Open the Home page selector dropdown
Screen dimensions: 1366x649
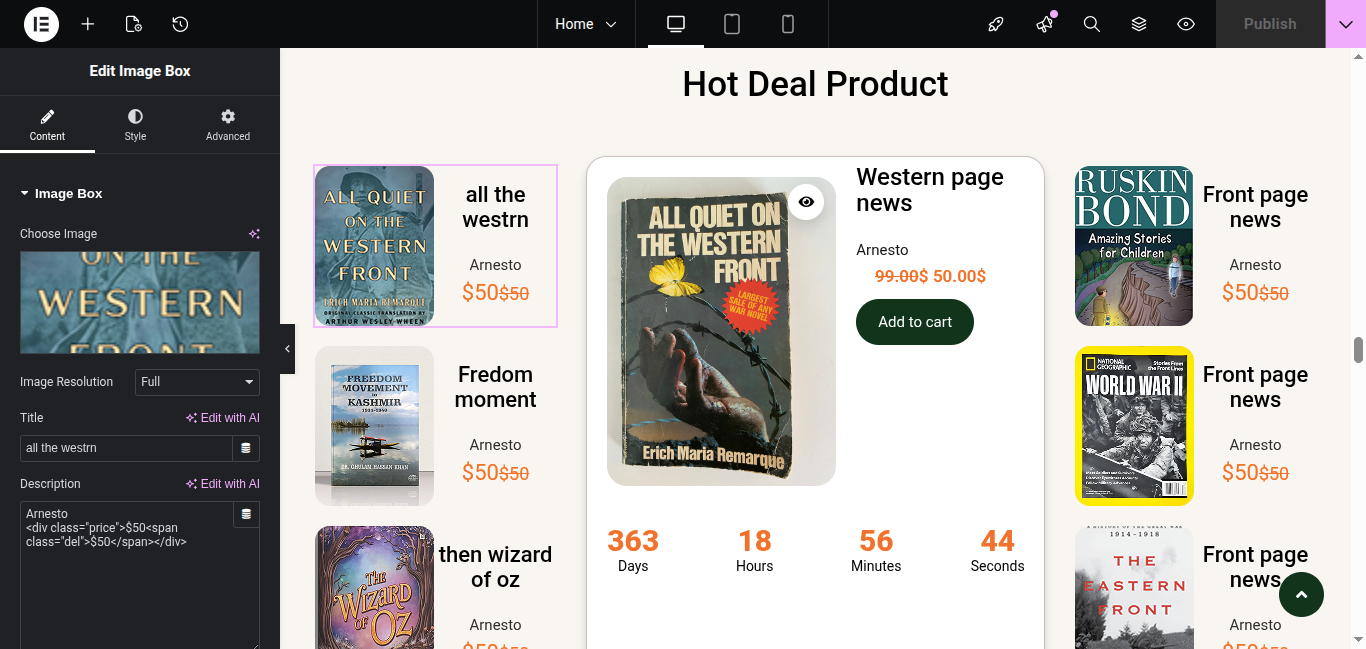[586, 24]
